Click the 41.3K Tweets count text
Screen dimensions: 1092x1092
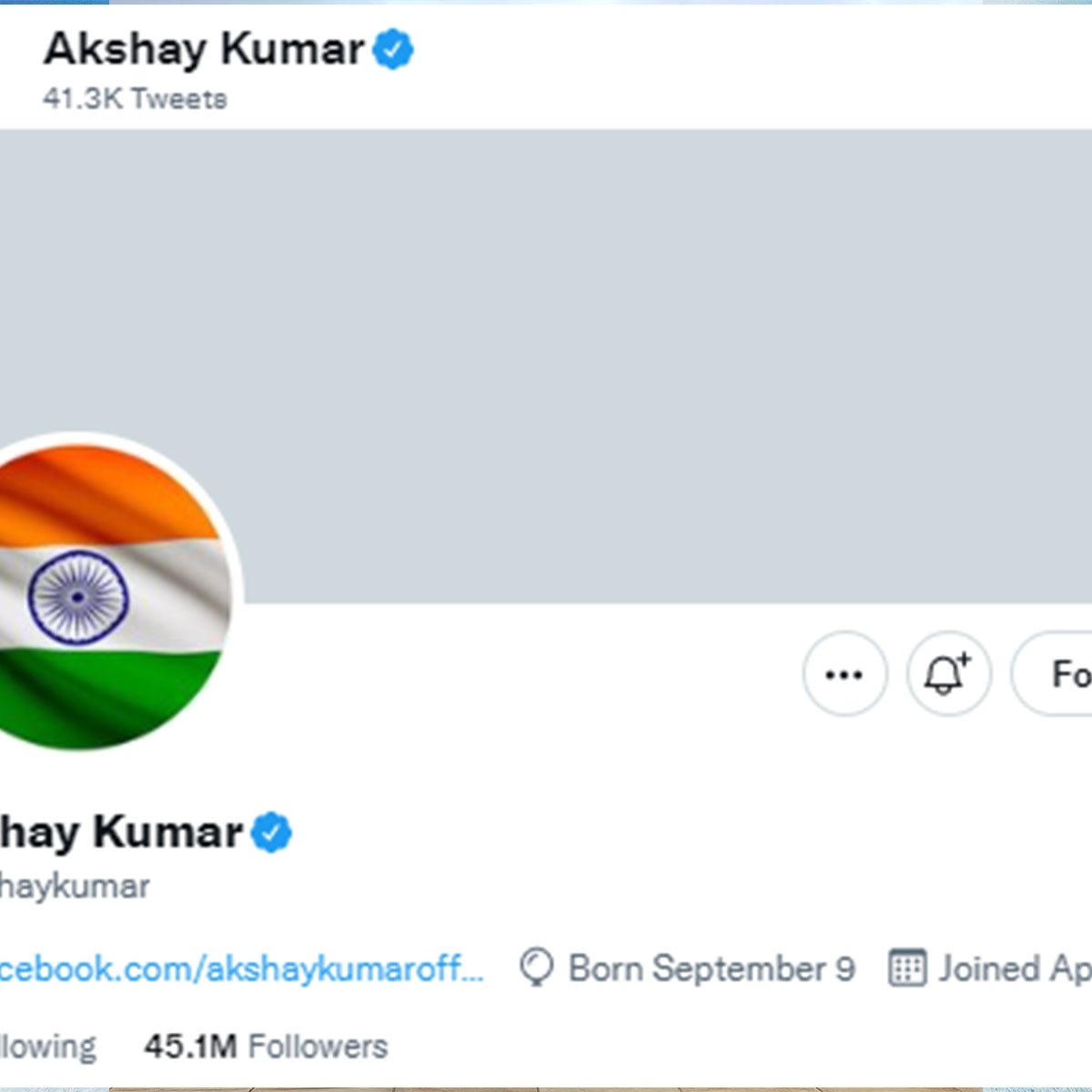pyautogui.click(x=135, y=98)
